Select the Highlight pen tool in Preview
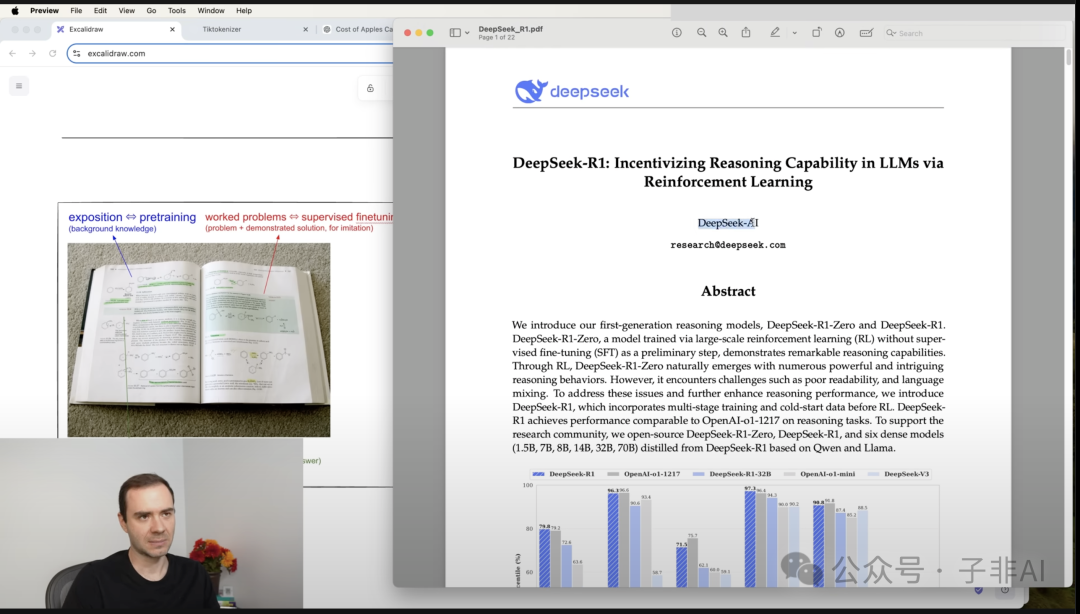This screenshot has height=614, width=1080. (x=775, y=32)
